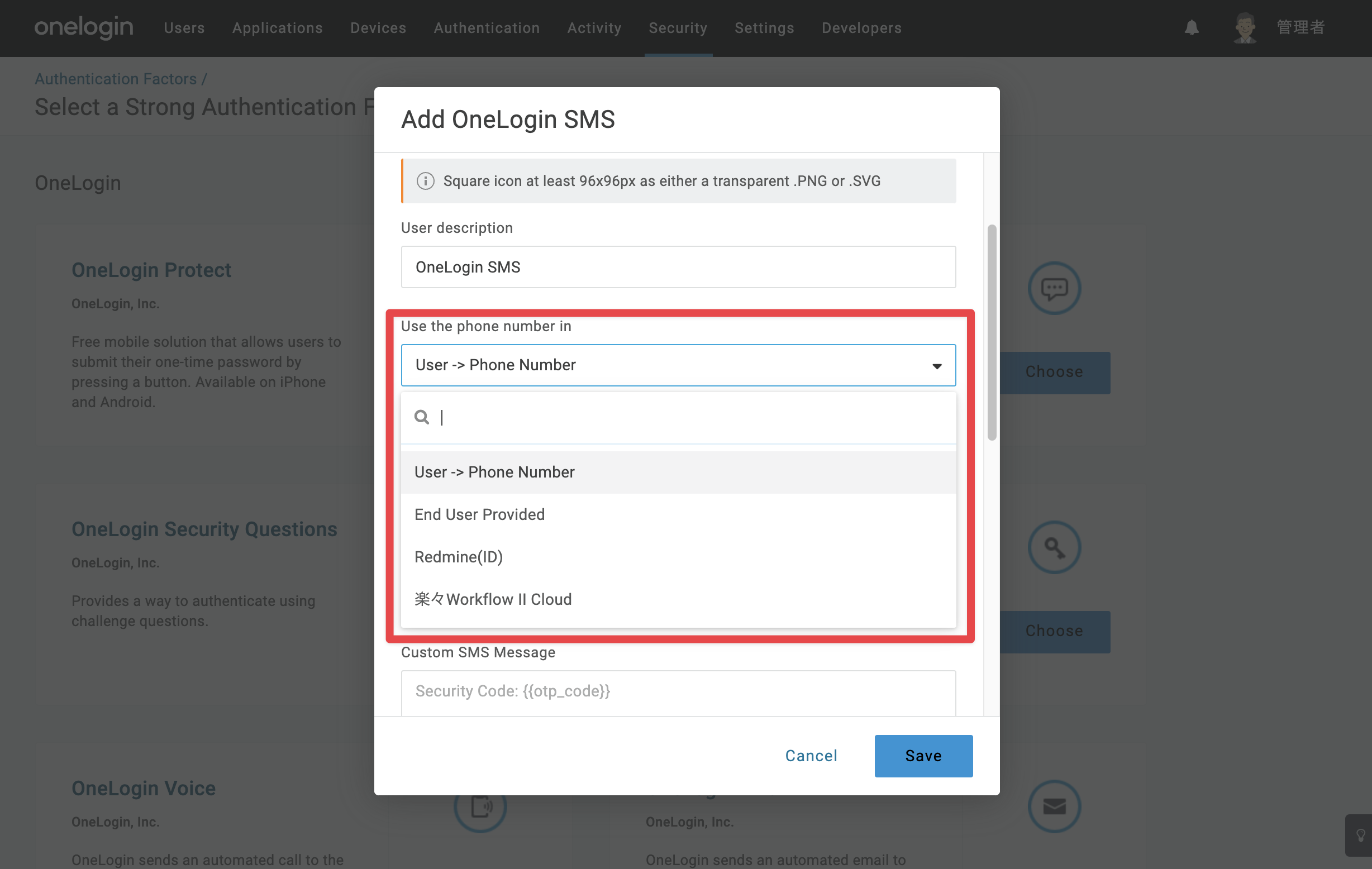Select 'End User Provided' option

pyautogui.click(x=678, y=514)
